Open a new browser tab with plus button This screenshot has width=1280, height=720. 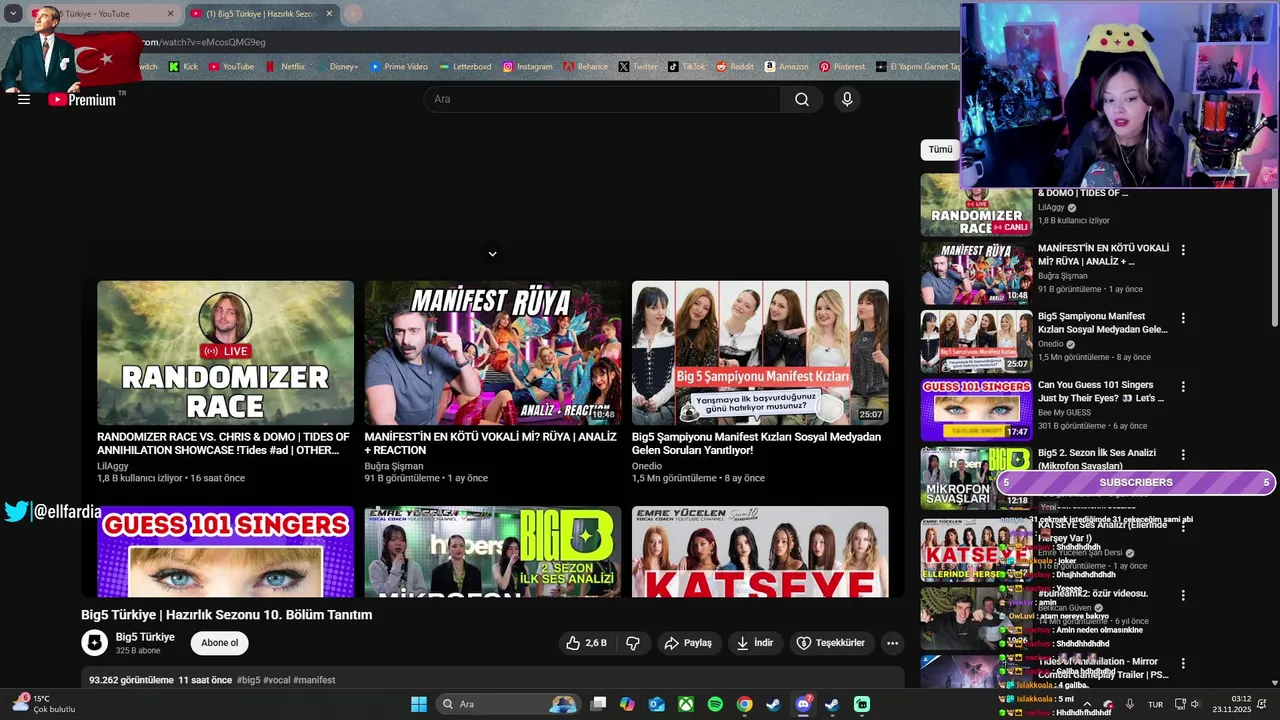[x=352, y=14]
